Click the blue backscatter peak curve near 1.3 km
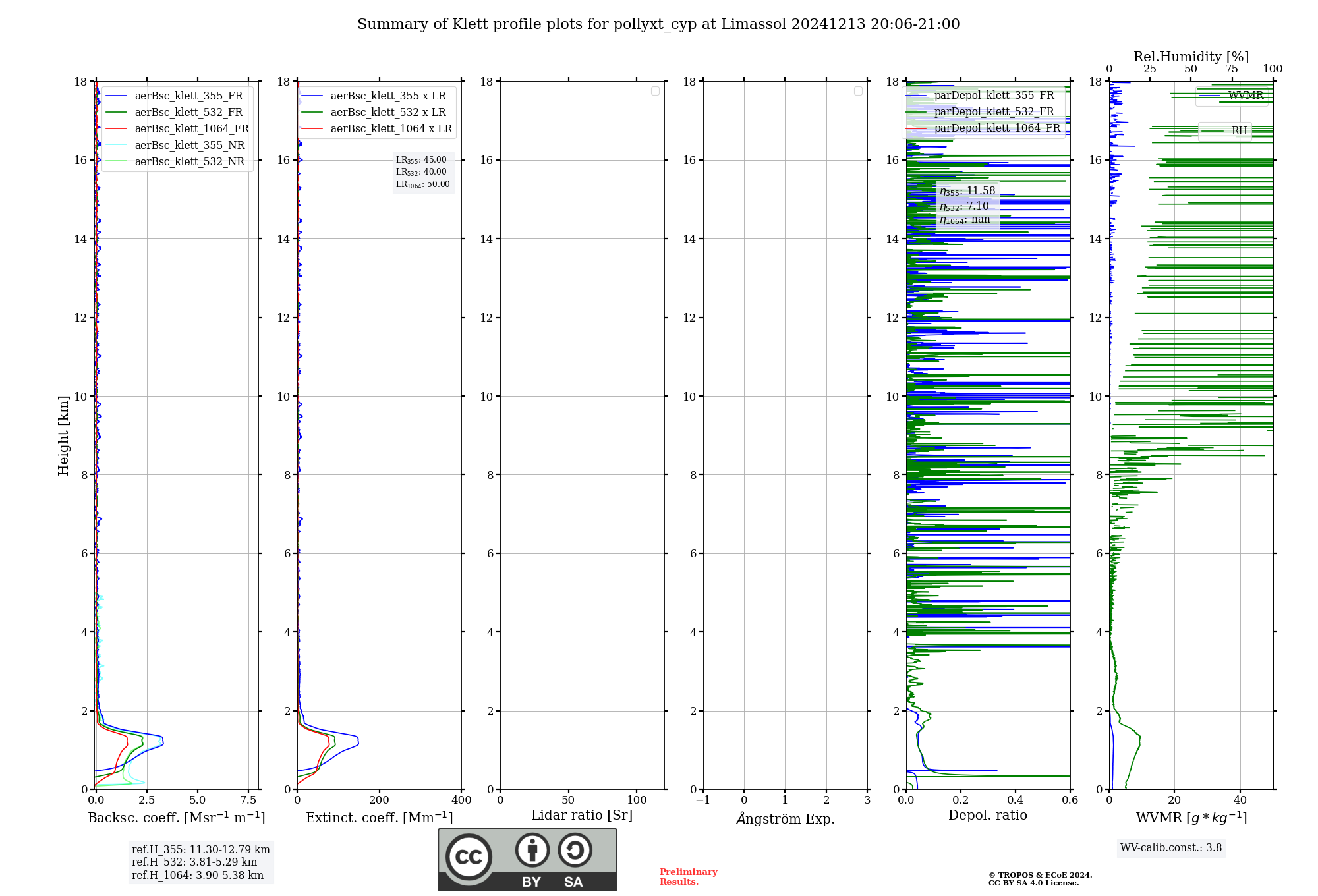 tap(161, 739)
